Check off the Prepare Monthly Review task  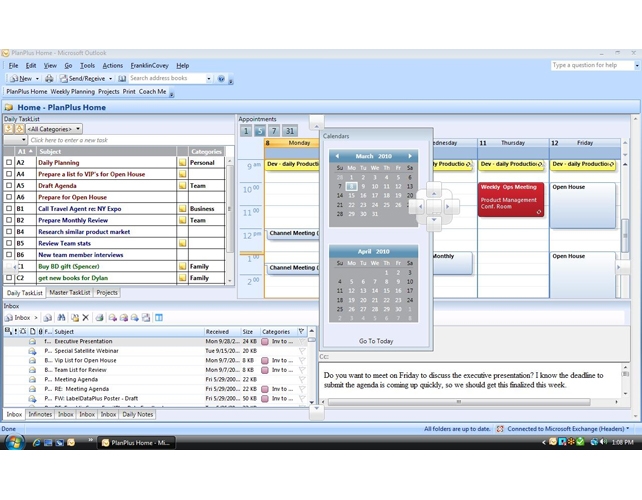9,220
